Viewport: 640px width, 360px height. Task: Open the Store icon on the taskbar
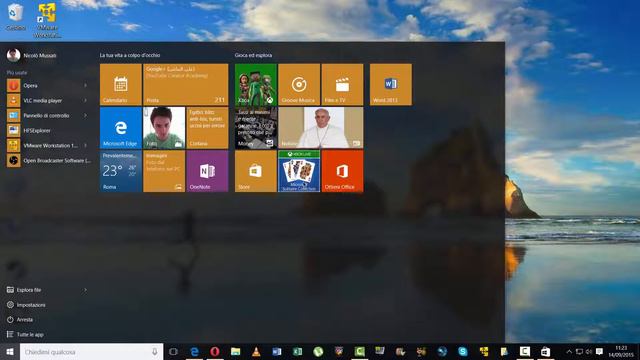click(545, 351)
